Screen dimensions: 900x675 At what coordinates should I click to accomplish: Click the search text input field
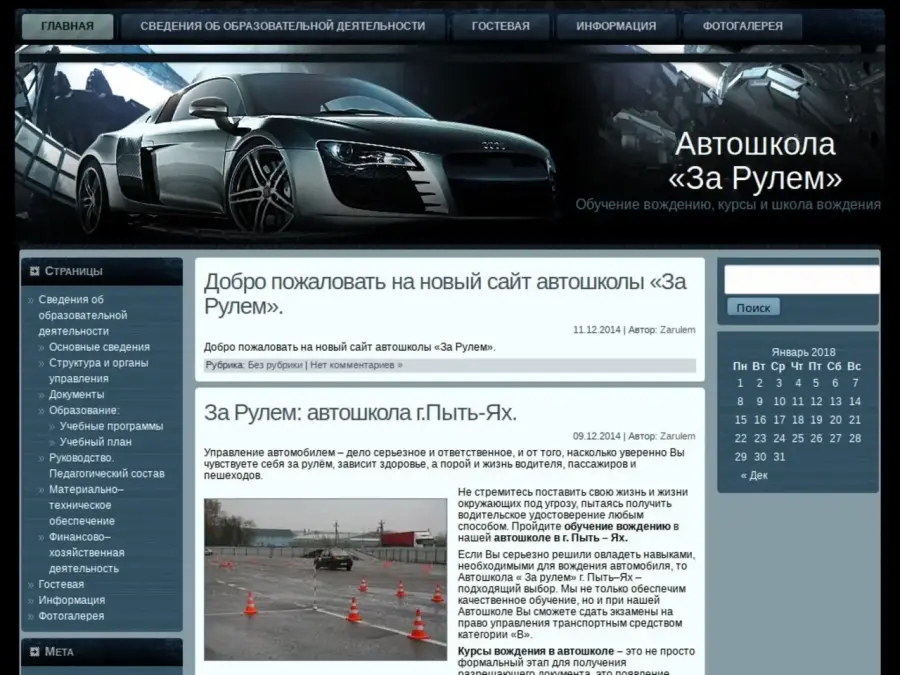(x=801, y=280)
